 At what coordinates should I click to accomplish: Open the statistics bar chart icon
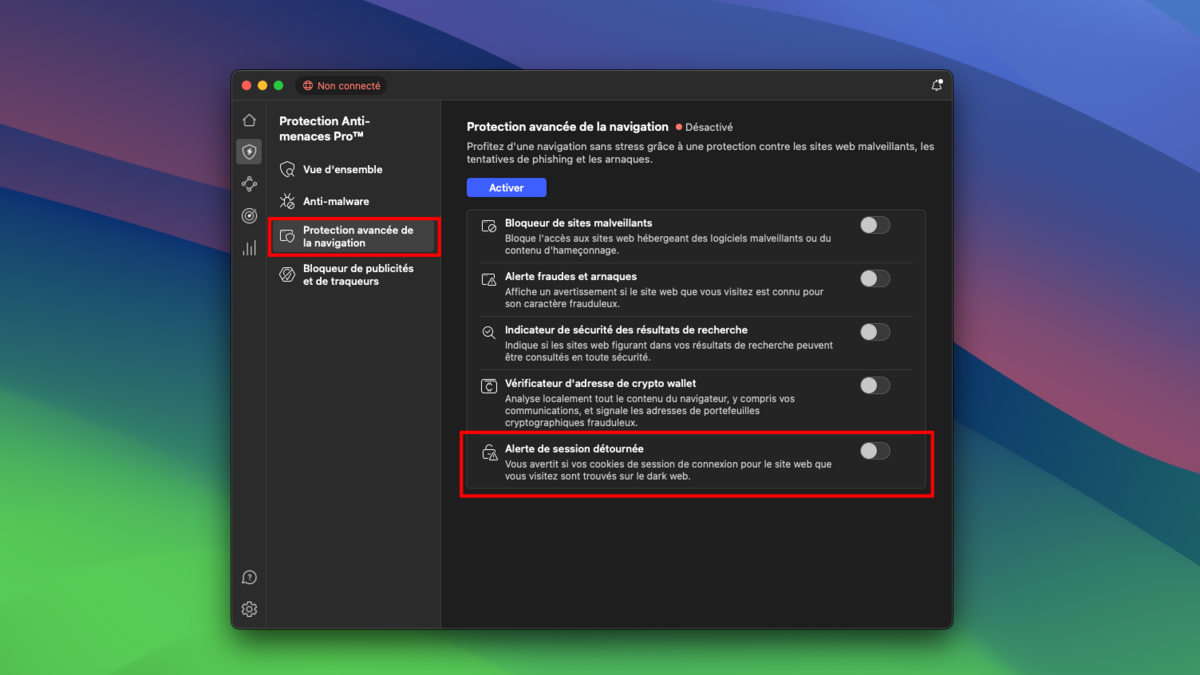[249, 248]
